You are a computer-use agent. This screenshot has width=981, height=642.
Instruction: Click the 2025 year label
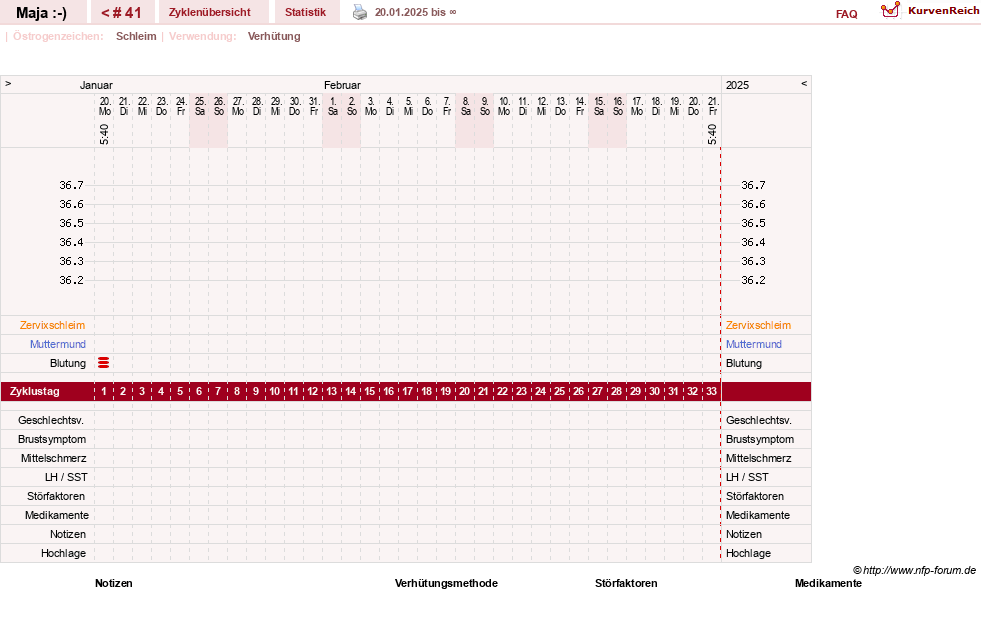pyautogui.click(x=737, y=85)
